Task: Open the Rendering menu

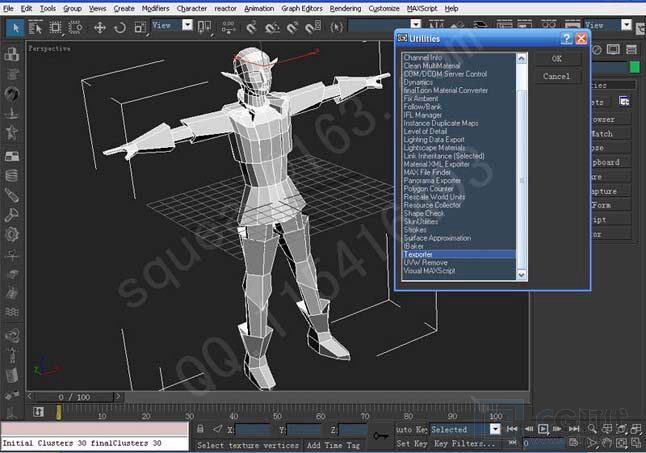Action: (345, 8)
